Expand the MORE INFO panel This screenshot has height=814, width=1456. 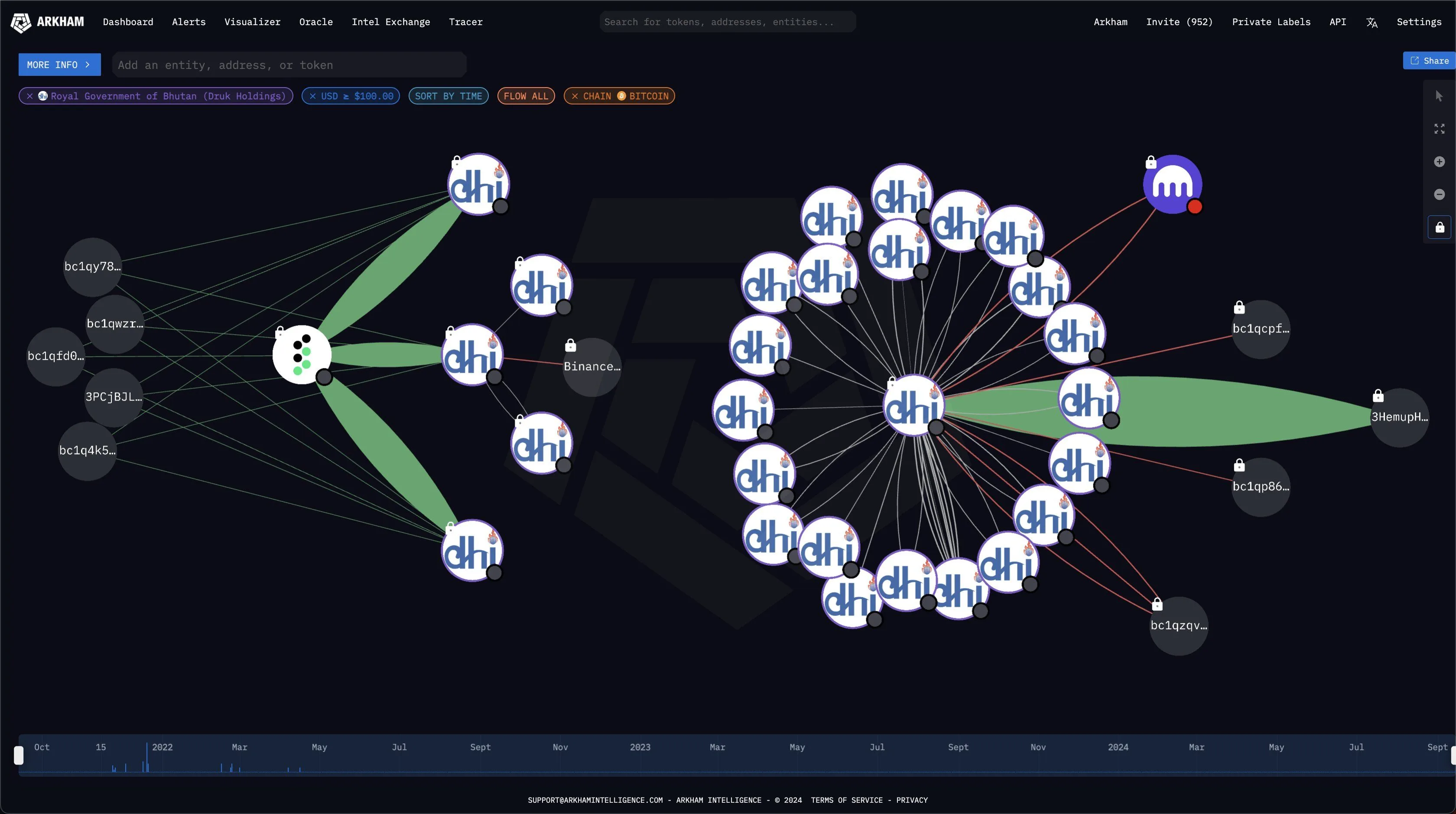pos(59,65)
